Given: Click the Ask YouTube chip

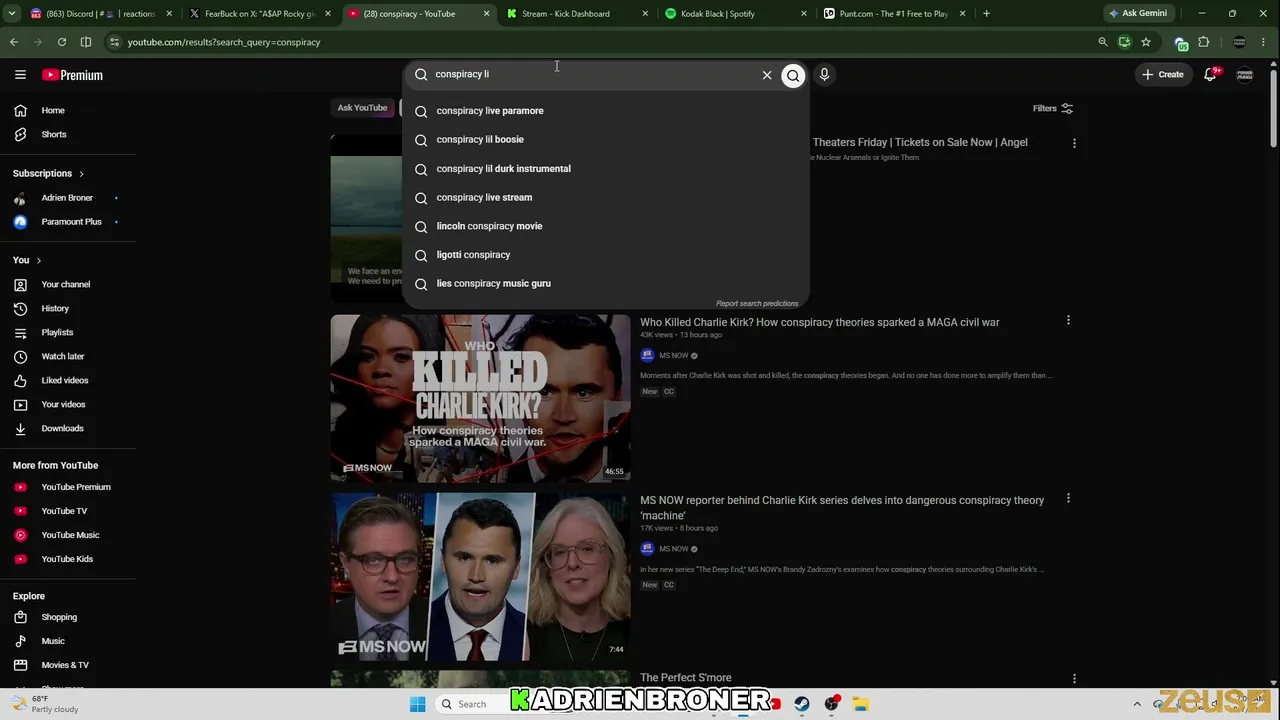Looking at the screenshot, I should point(362,108).
